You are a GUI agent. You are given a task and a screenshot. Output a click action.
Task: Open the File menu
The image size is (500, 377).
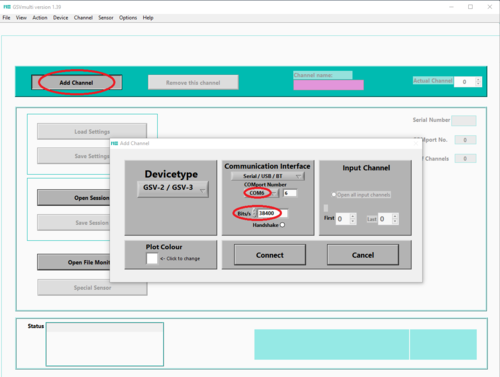pos(6,18)
